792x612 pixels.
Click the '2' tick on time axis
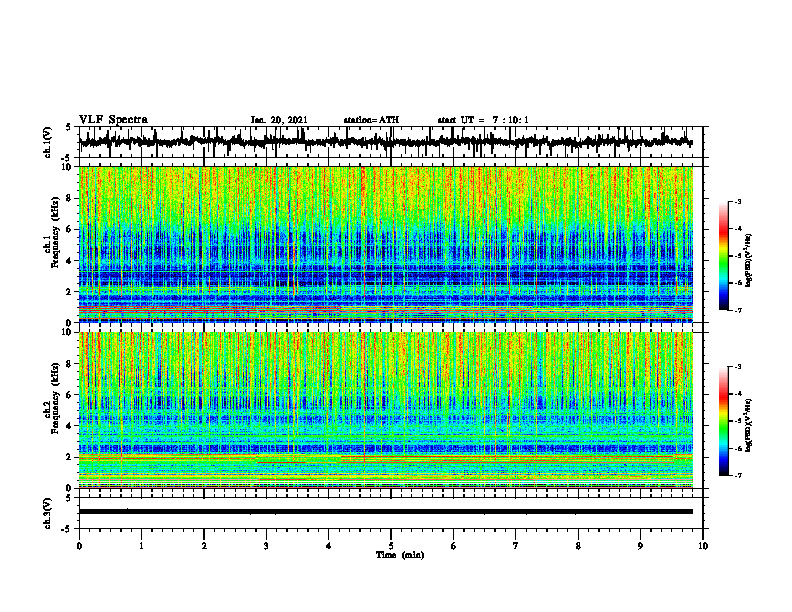point(204,546)
